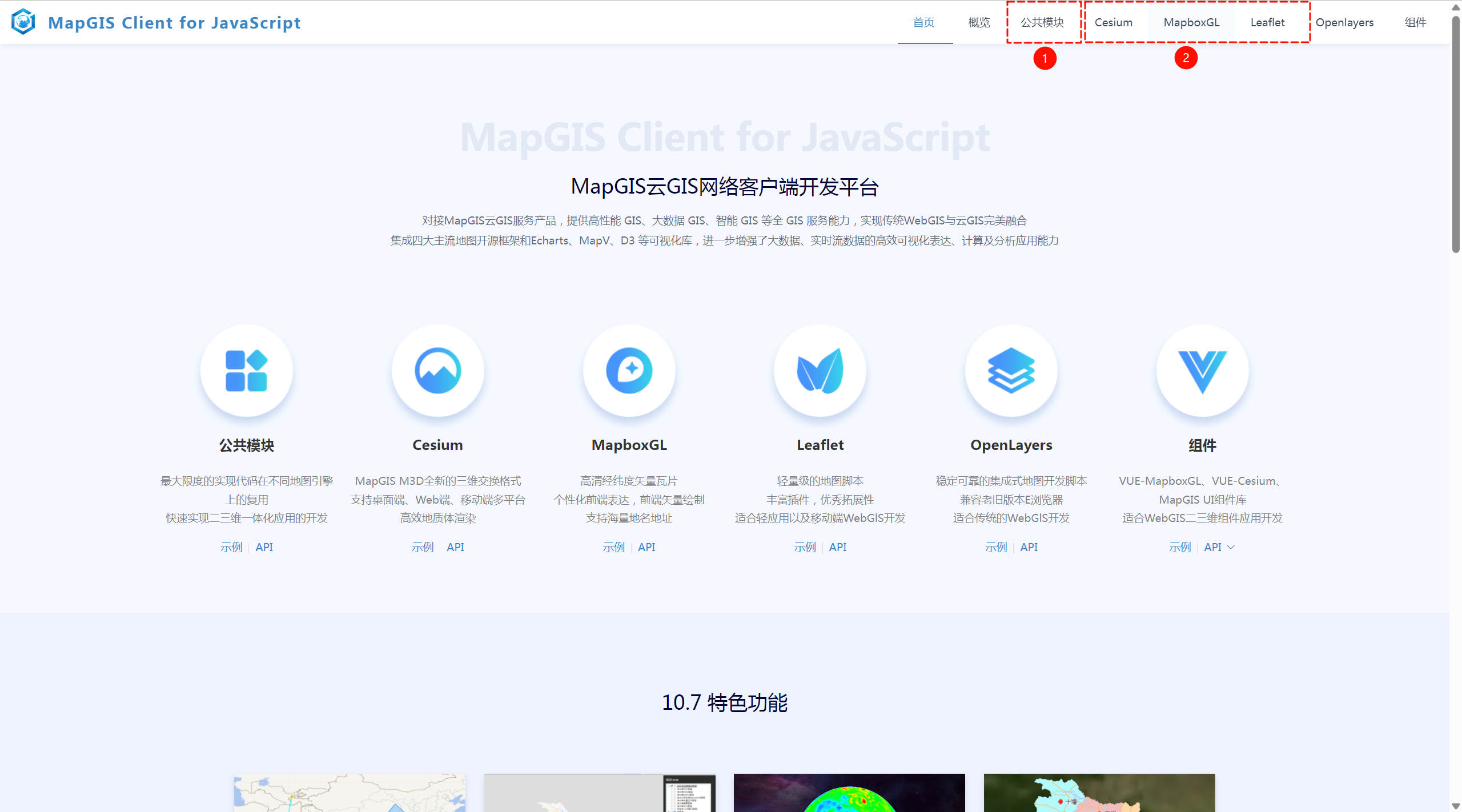Open the Openlayers navigation entry
Screen dimensions: 1462x812
coord(1345,23)
